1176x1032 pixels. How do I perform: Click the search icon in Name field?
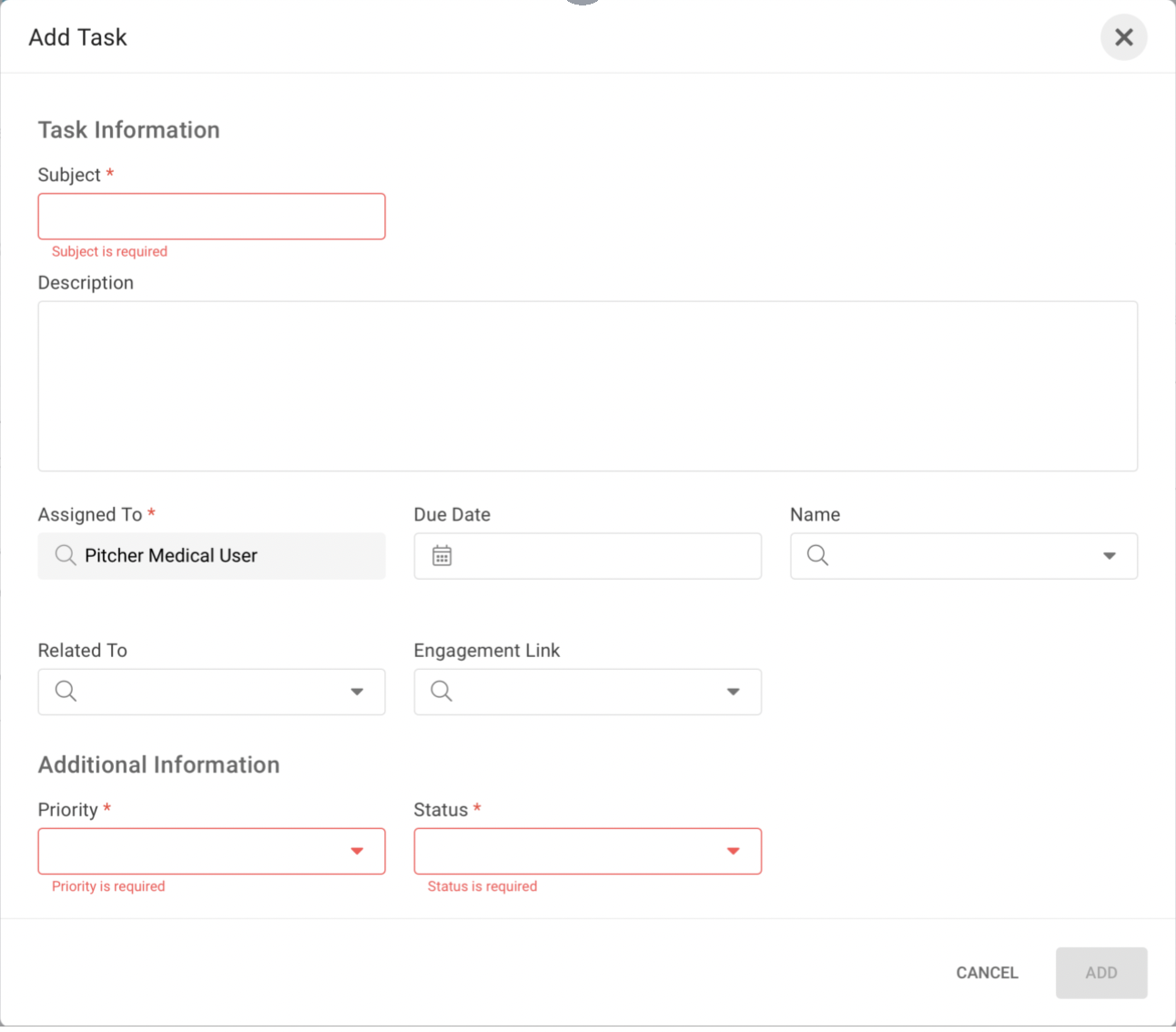coord(817,555)
